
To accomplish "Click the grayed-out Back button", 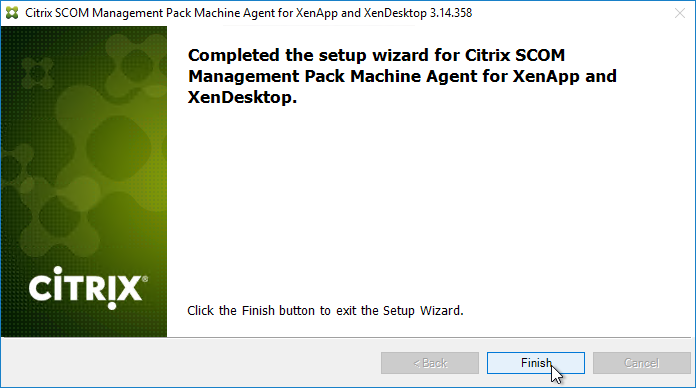I will (430, 363).
